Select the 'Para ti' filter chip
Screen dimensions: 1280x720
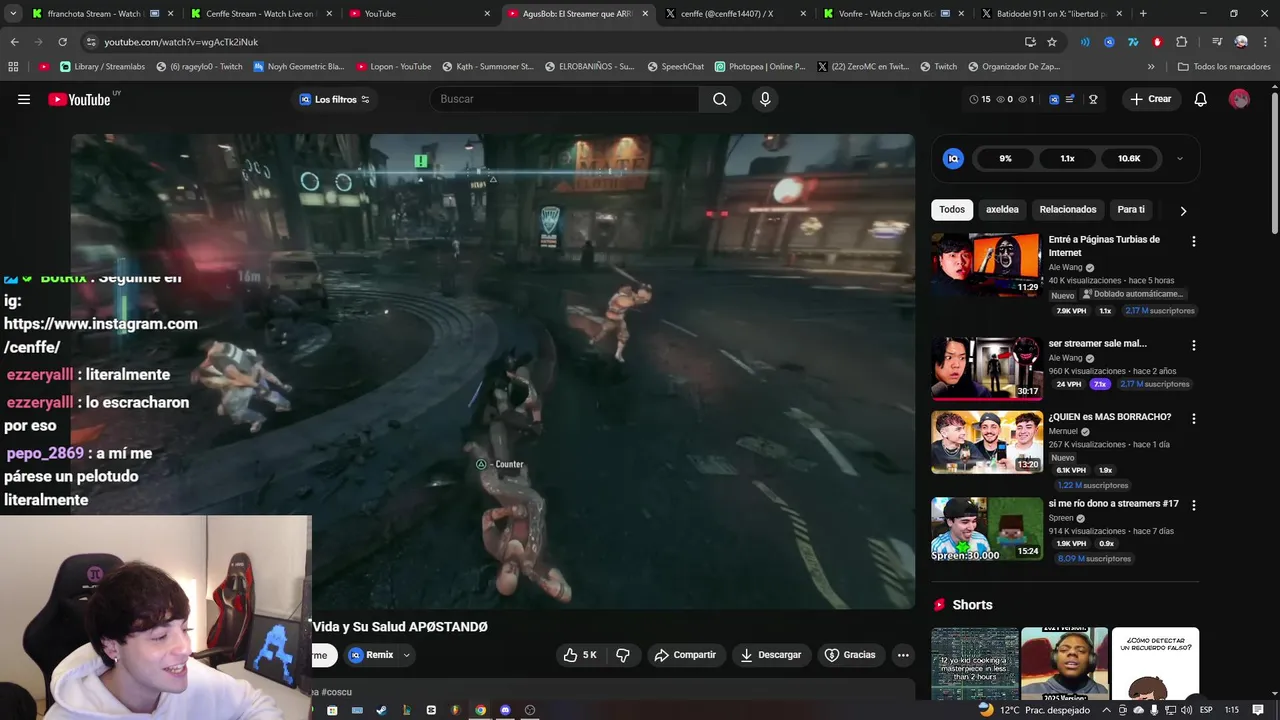pos(1131,210)
